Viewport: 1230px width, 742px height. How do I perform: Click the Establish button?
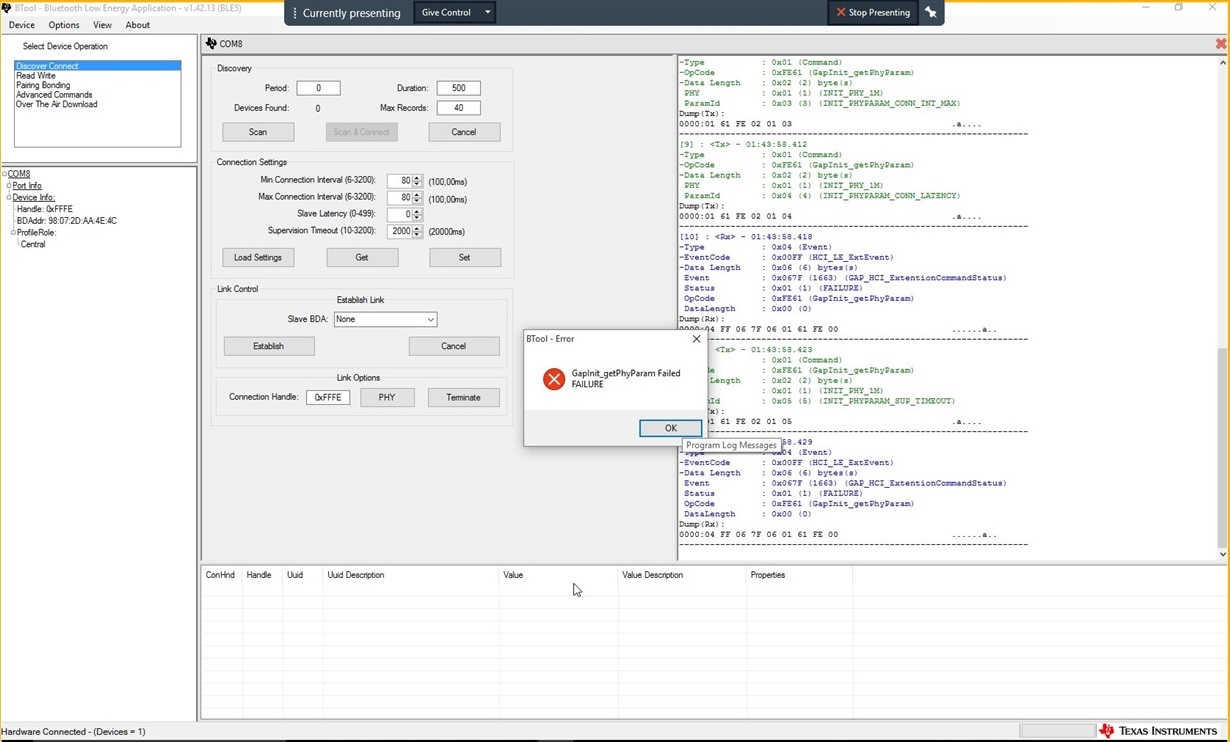click(x=269, y=346)
